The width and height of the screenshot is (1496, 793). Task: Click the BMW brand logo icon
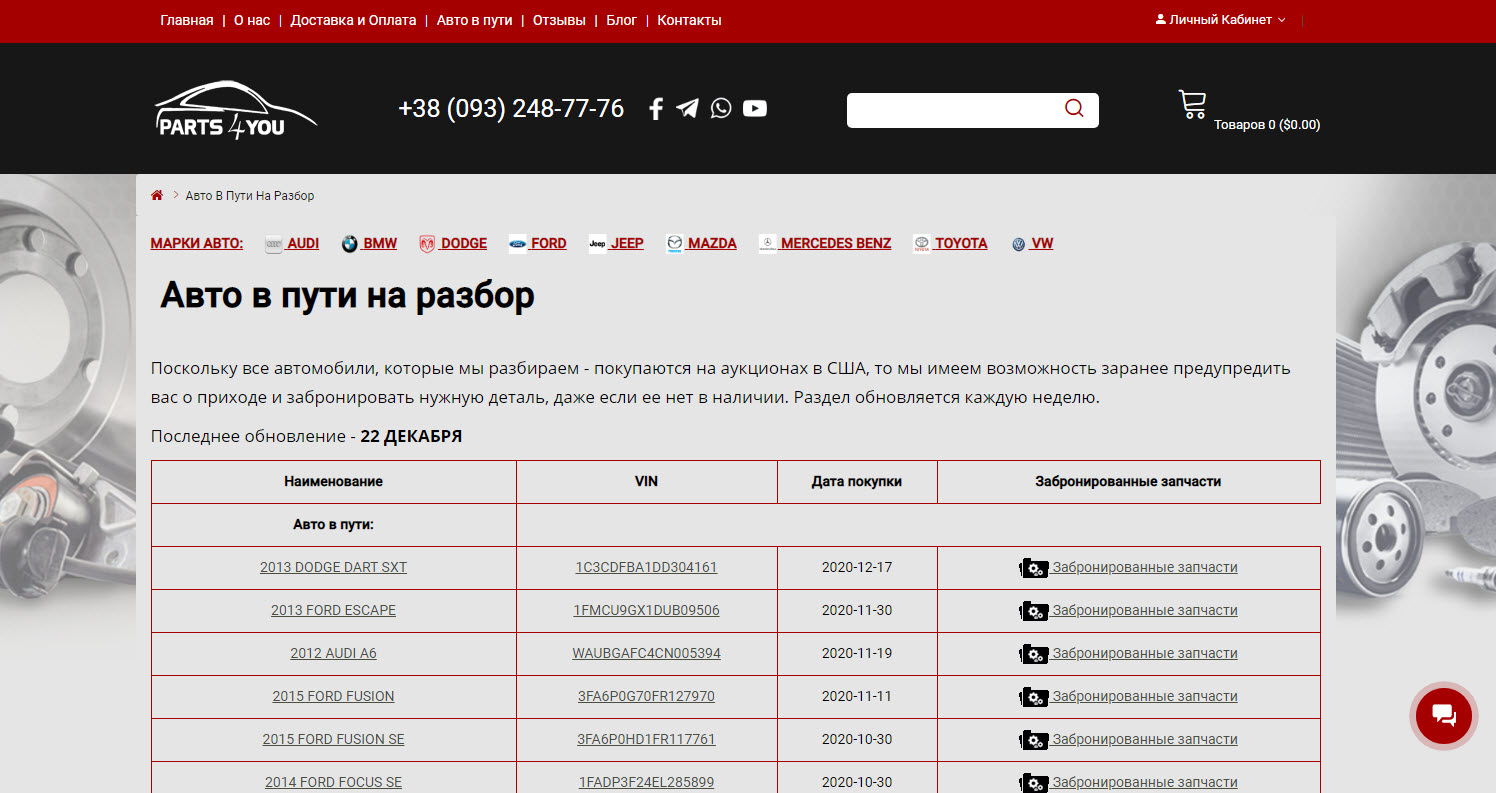tap(349, 242)
